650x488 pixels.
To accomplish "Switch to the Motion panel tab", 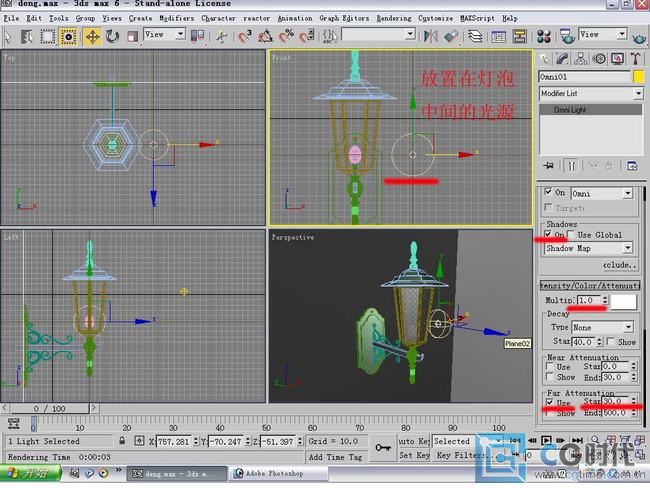I will (x=599, y=59).
